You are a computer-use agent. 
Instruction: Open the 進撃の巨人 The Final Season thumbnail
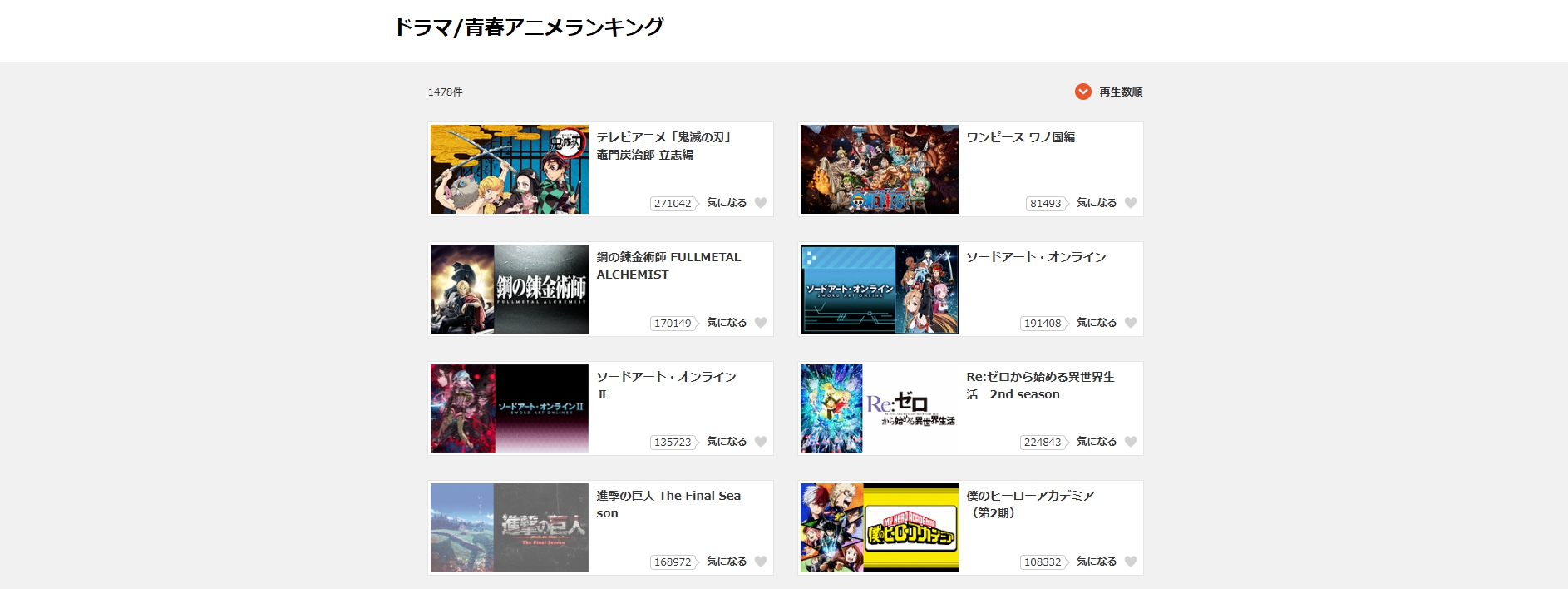510,528
